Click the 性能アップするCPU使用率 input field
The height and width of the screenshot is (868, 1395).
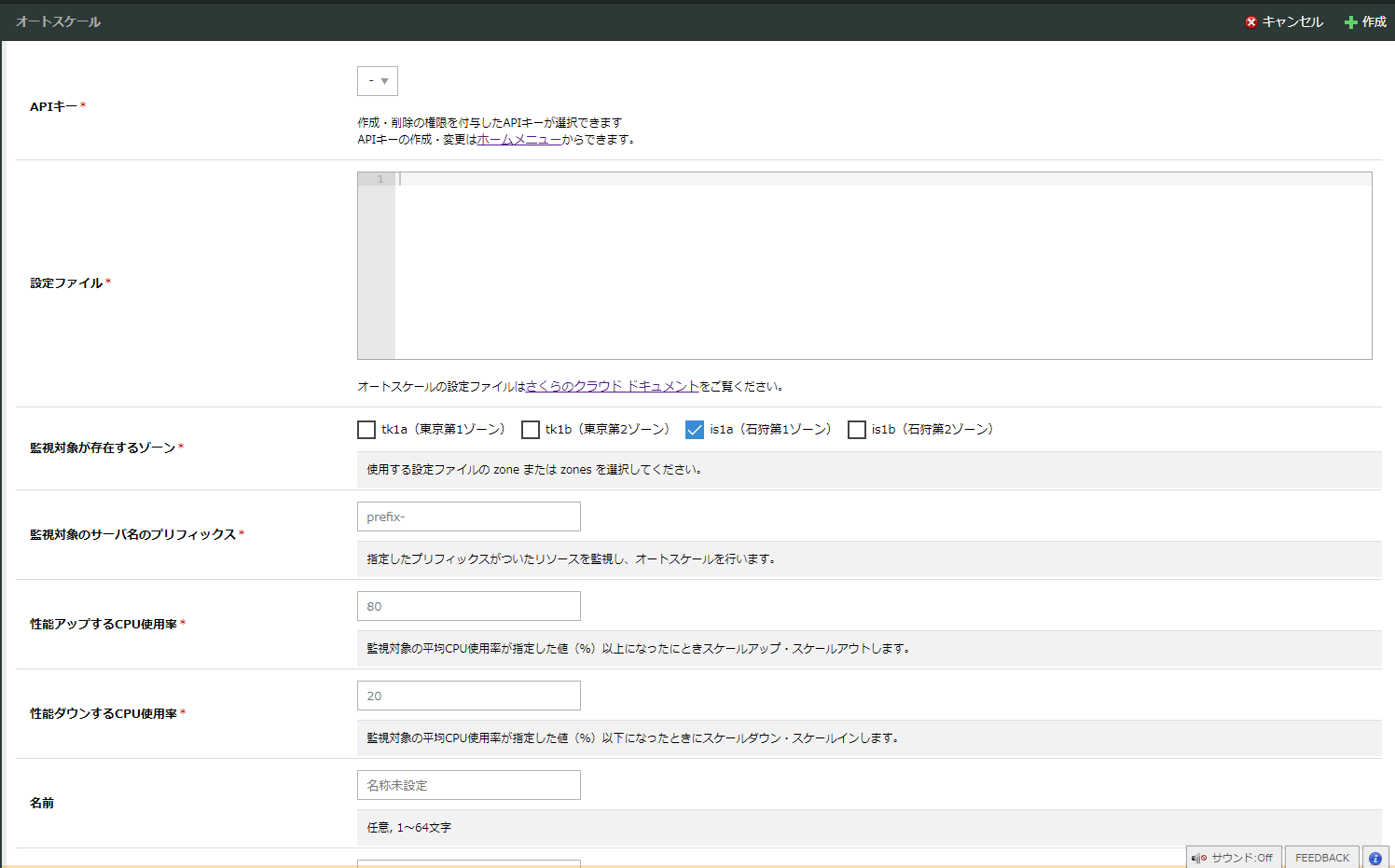(469, 606)
